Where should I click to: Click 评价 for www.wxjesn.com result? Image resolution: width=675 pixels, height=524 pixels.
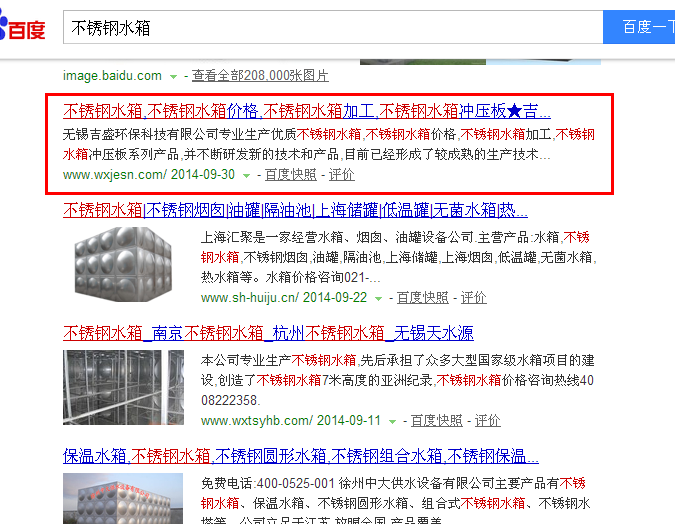[x=342, y=175]
